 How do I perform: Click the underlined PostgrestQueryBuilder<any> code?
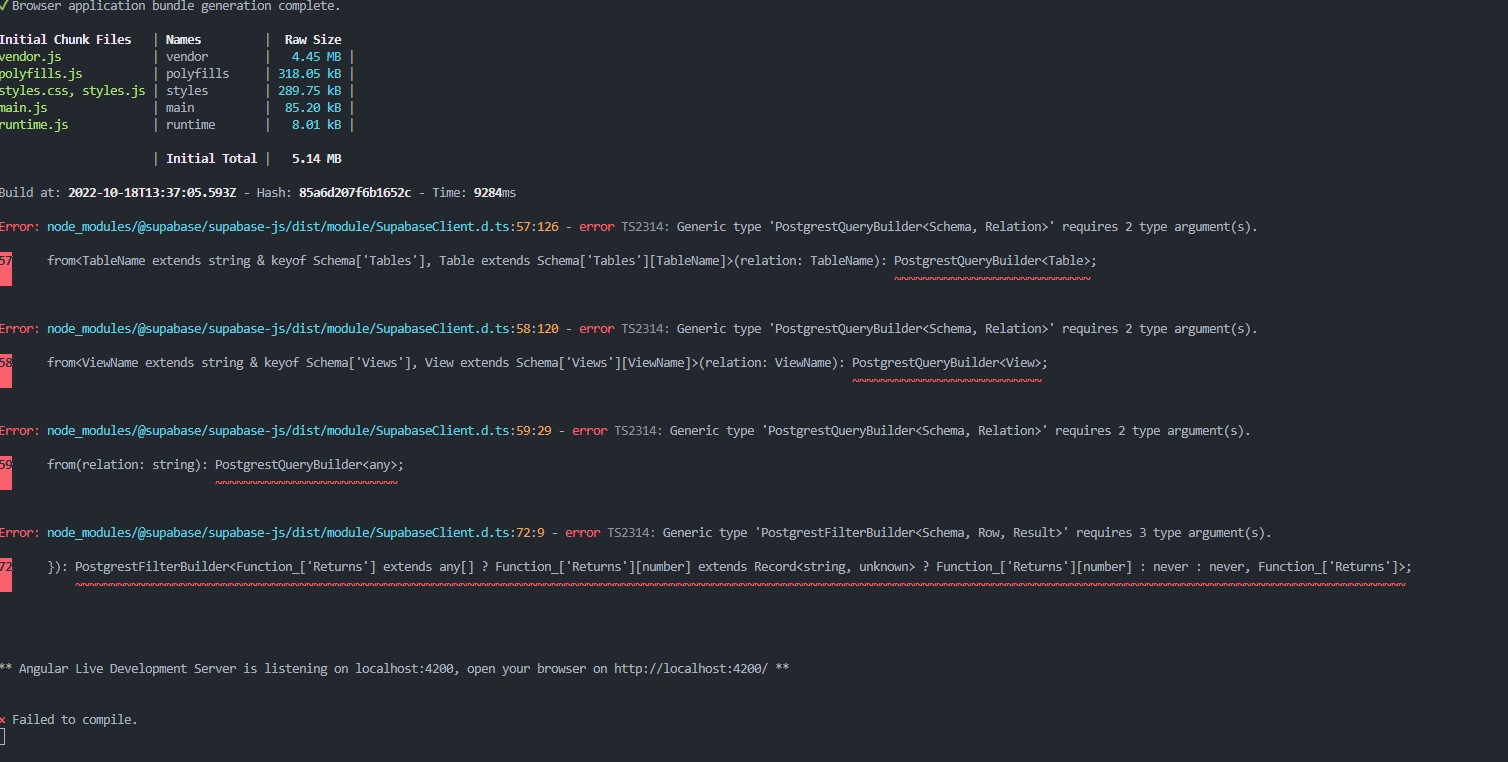tap(308, 465)
